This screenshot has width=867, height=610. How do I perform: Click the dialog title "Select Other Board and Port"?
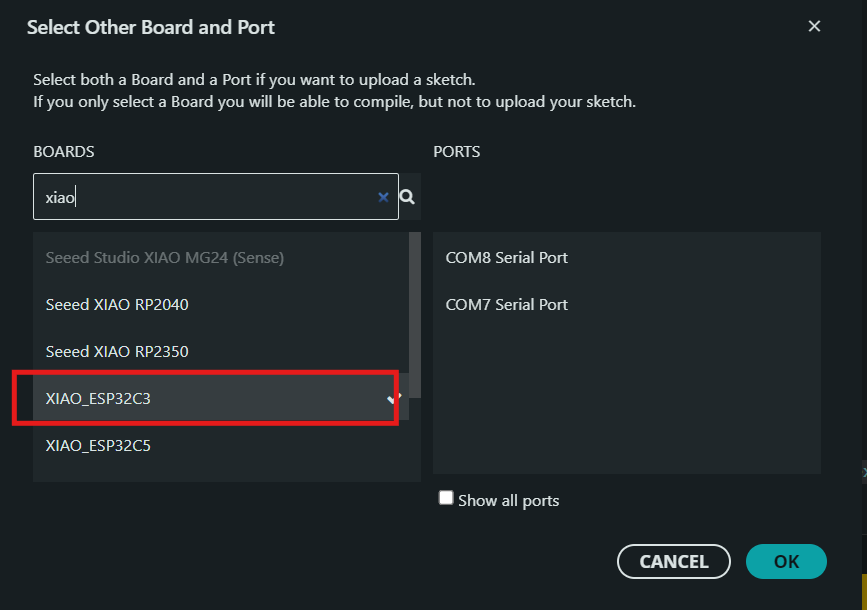[151, 28]
